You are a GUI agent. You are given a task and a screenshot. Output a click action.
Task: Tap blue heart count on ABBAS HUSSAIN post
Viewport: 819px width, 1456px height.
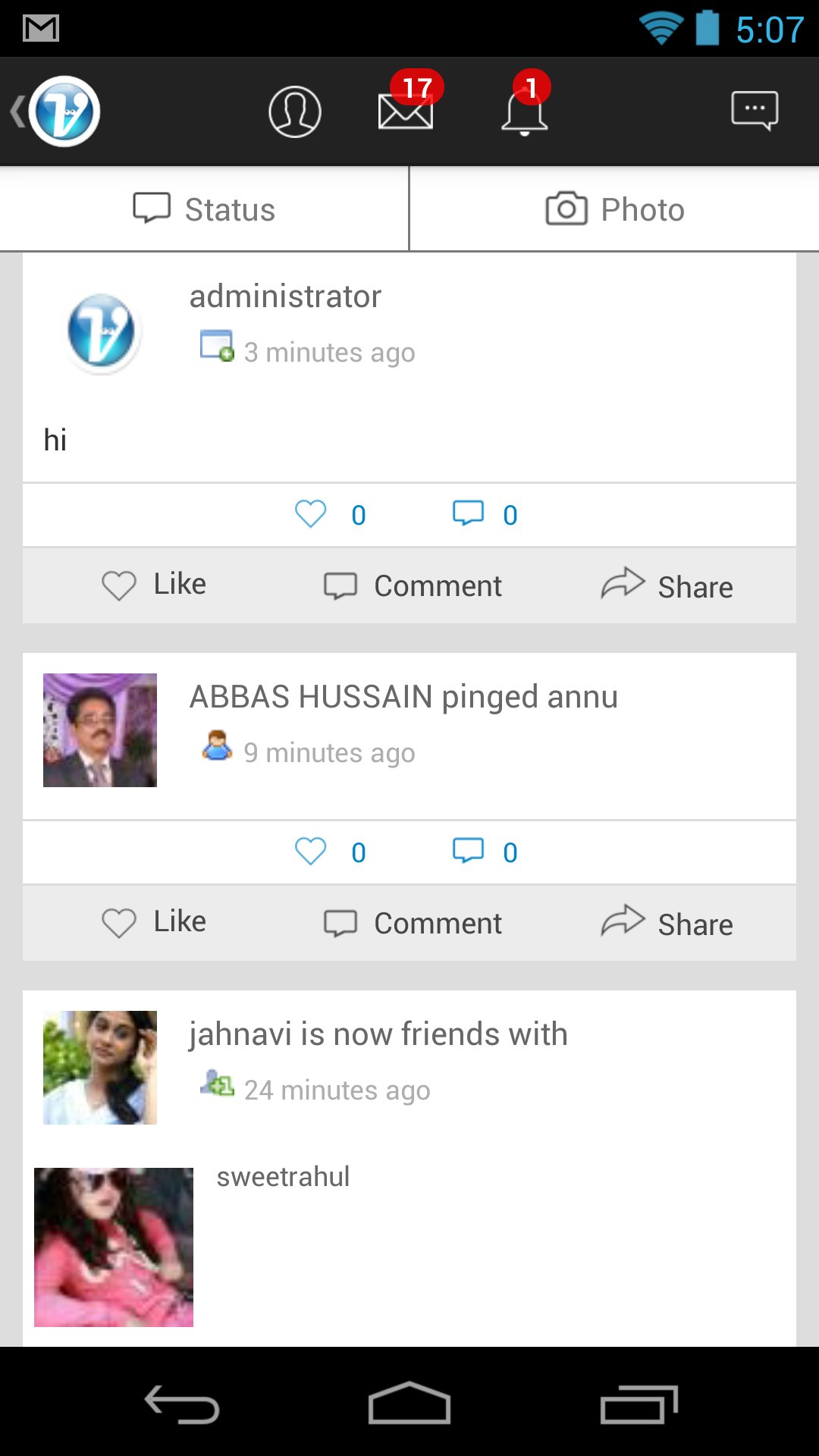(330, 852)
